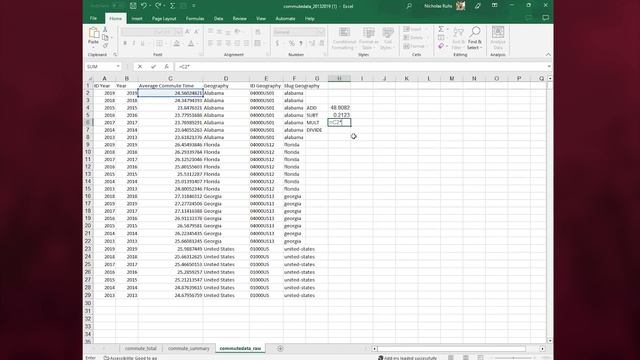Click the AutoSum sigma in quick access toolbar

point(172,6)
